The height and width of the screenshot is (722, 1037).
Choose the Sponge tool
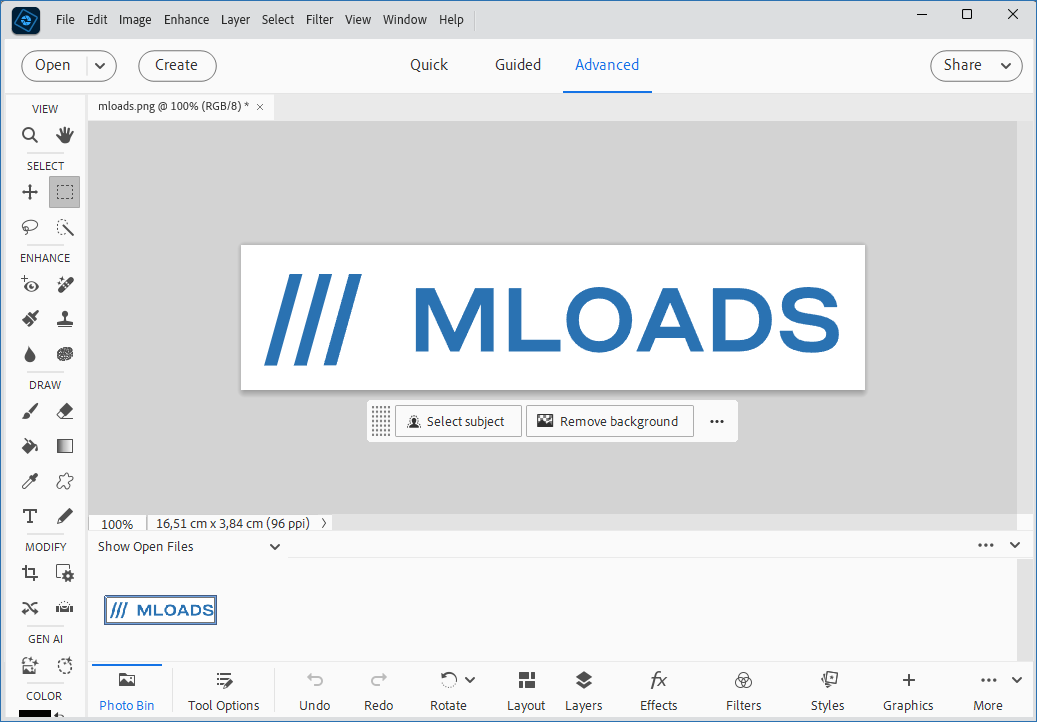65,354
